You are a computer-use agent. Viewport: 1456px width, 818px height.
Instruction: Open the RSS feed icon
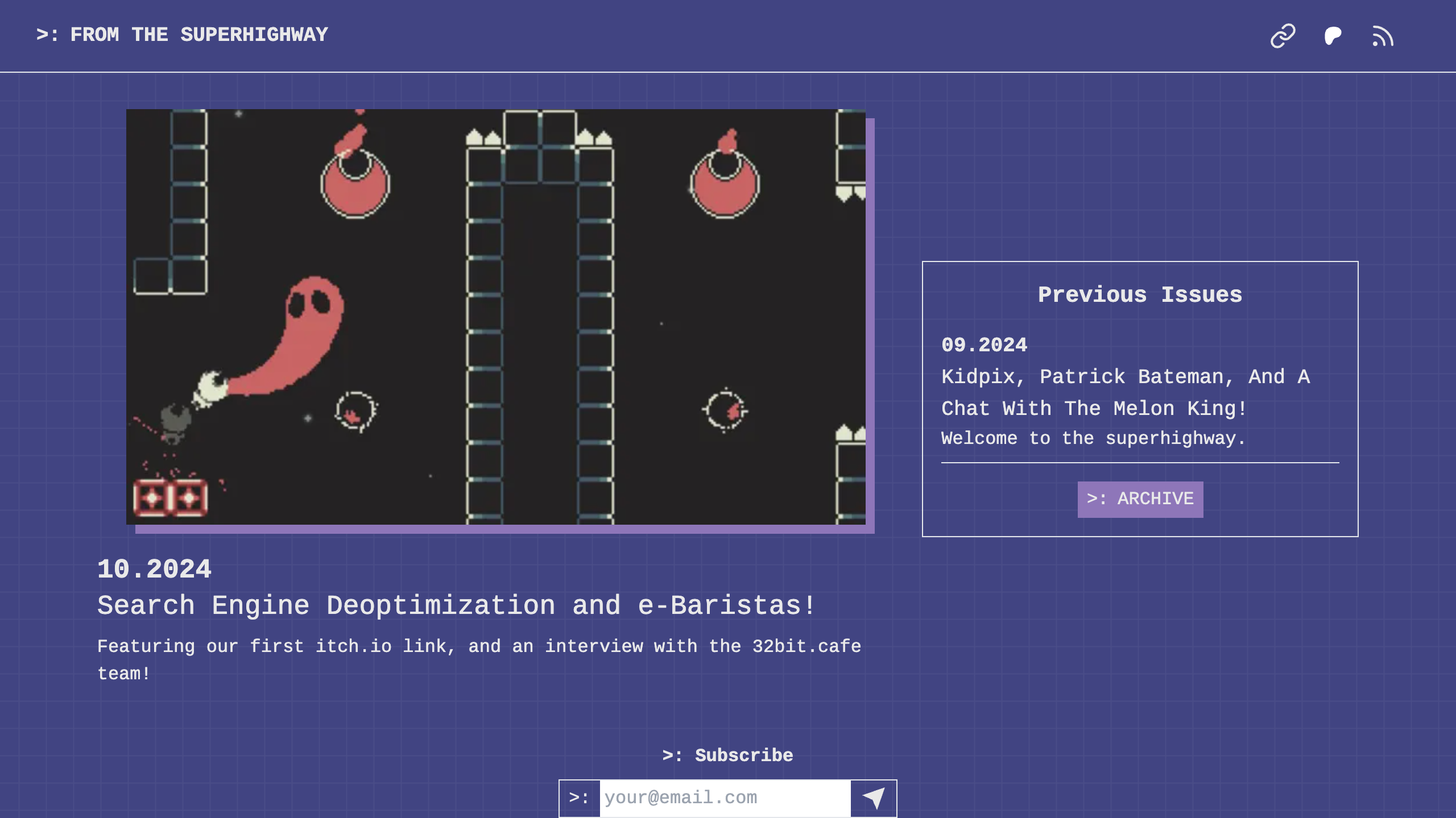1383,36
